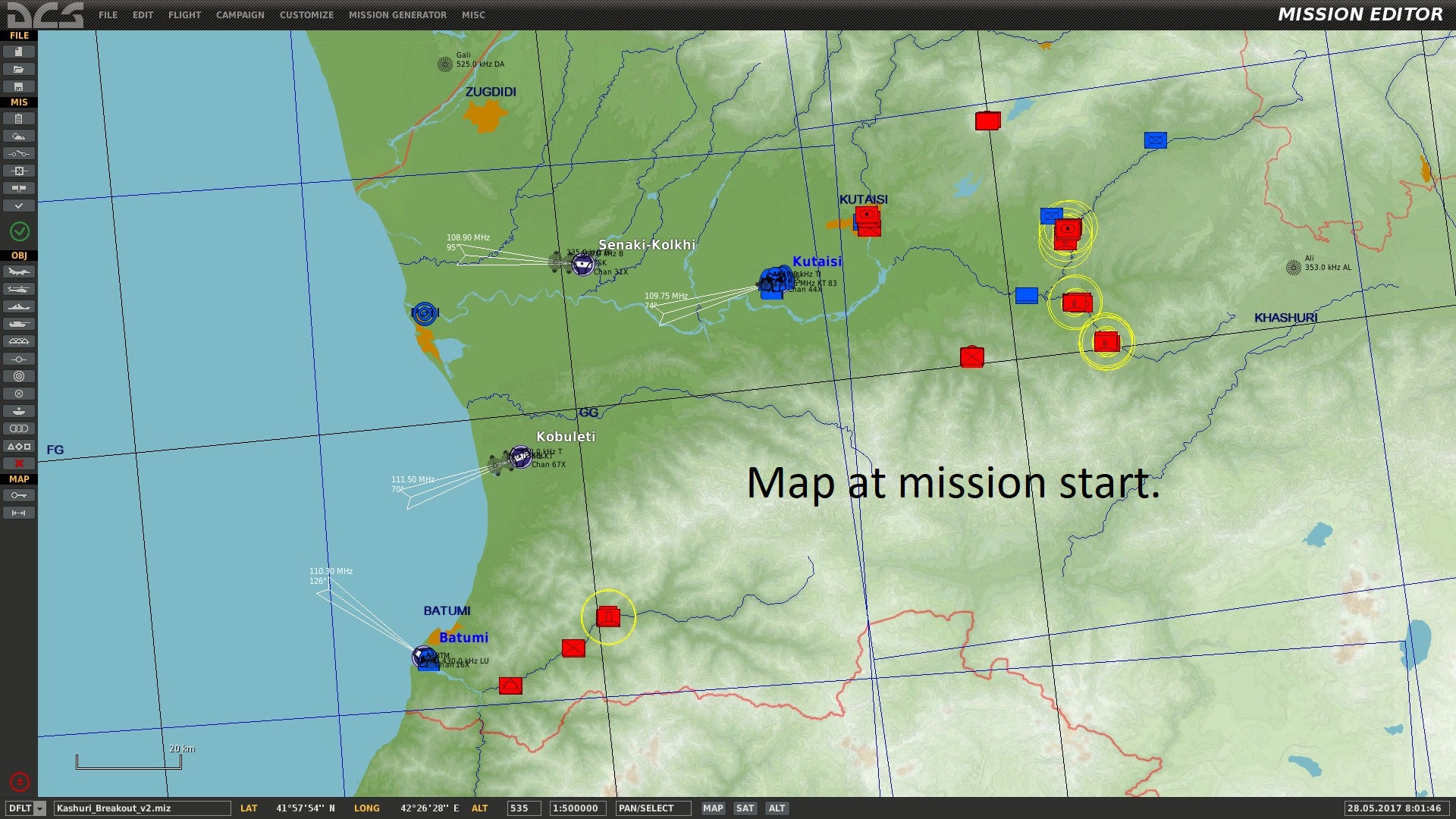
Task: Open the triggers tool
Action: point(19,153)
